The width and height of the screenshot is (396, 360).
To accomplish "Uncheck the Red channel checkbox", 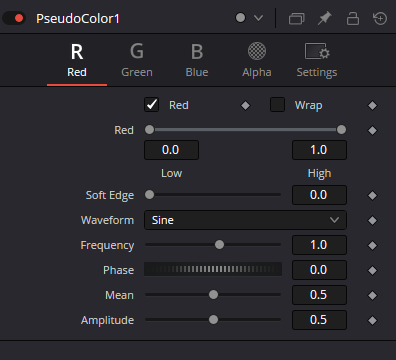I will [151, 105].
